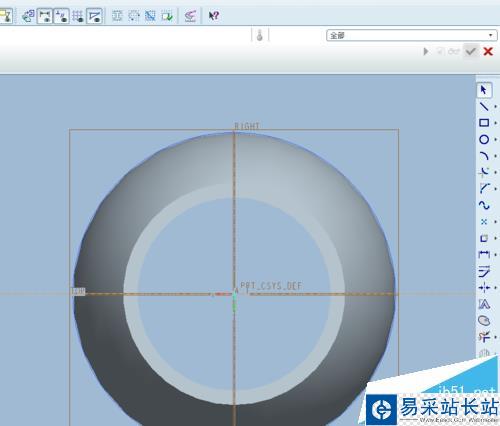The image size is (500, 426).
Task: Toggle the sketch grid display
Action: click(78, 16)
